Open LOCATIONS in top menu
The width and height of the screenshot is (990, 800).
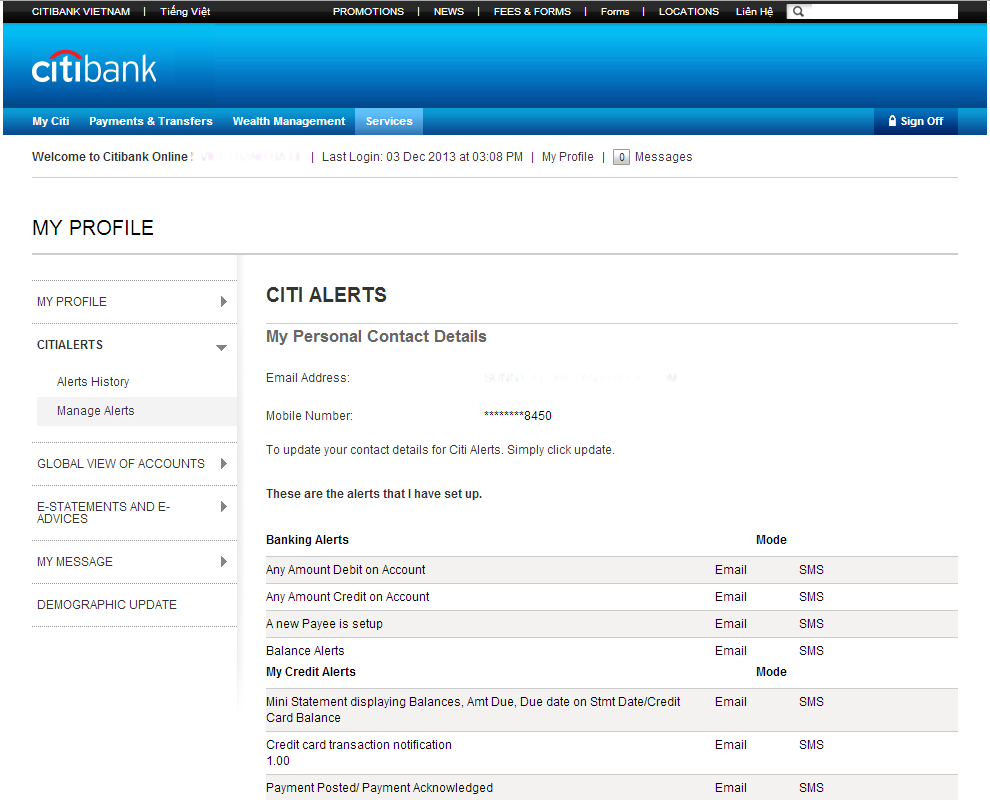coord(689,11)
